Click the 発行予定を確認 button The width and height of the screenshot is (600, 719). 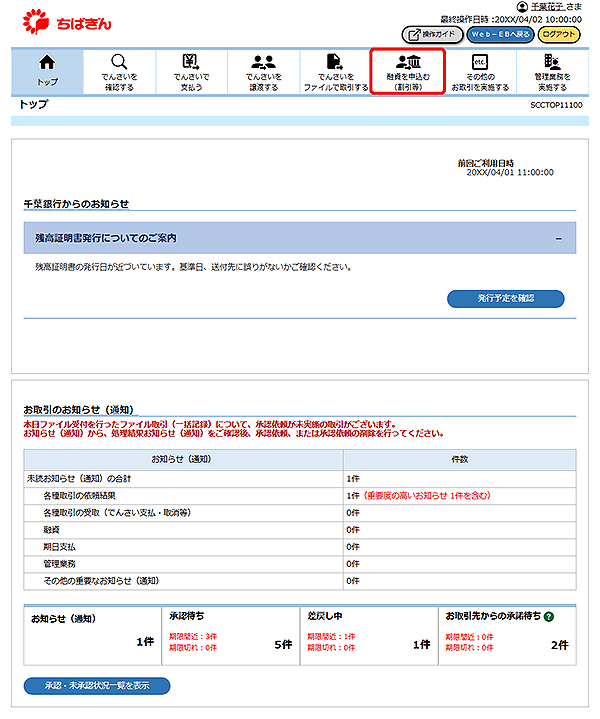(x=505, y=298)
